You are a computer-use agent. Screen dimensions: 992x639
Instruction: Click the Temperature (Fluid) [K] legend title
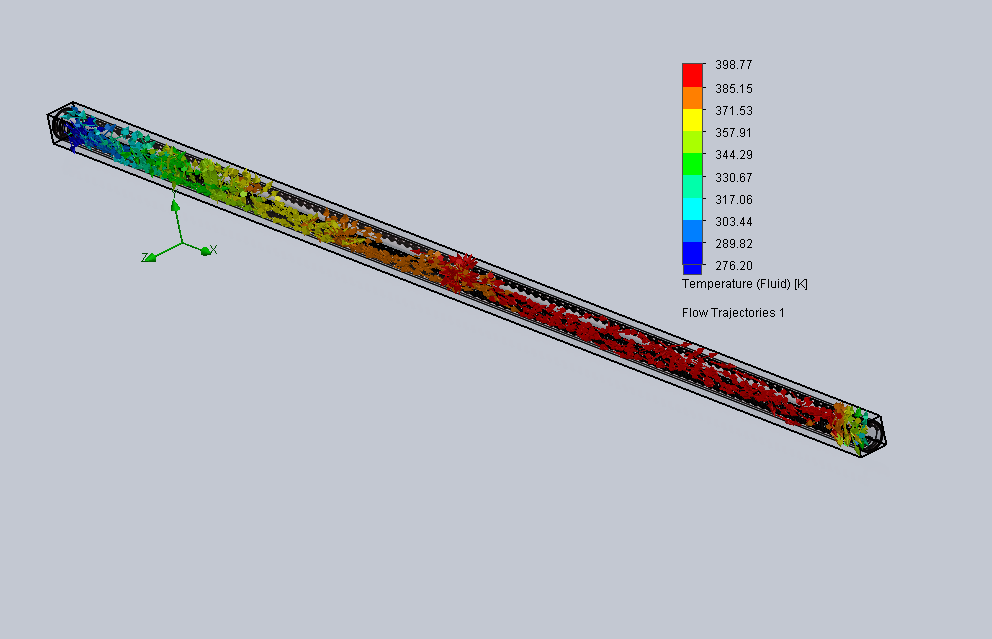pyautogui.click(x=745, y=284)
